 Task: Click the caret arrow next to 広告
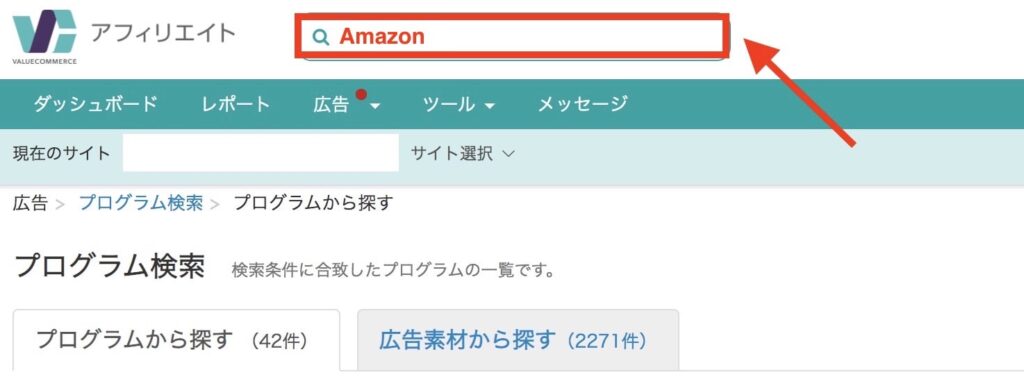[x=375, y=106]
